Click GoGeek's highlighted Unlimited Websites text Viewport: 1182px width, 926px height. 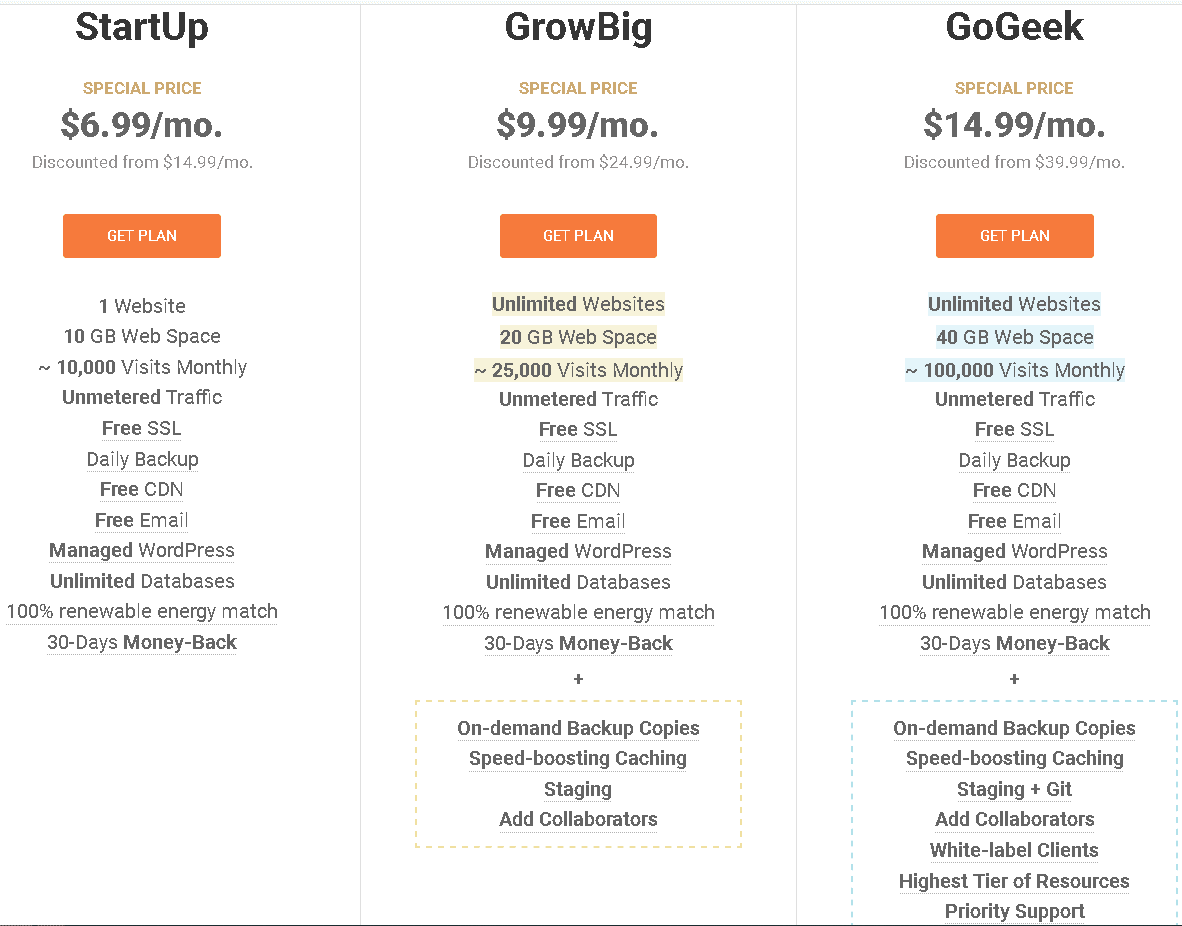1015,304
